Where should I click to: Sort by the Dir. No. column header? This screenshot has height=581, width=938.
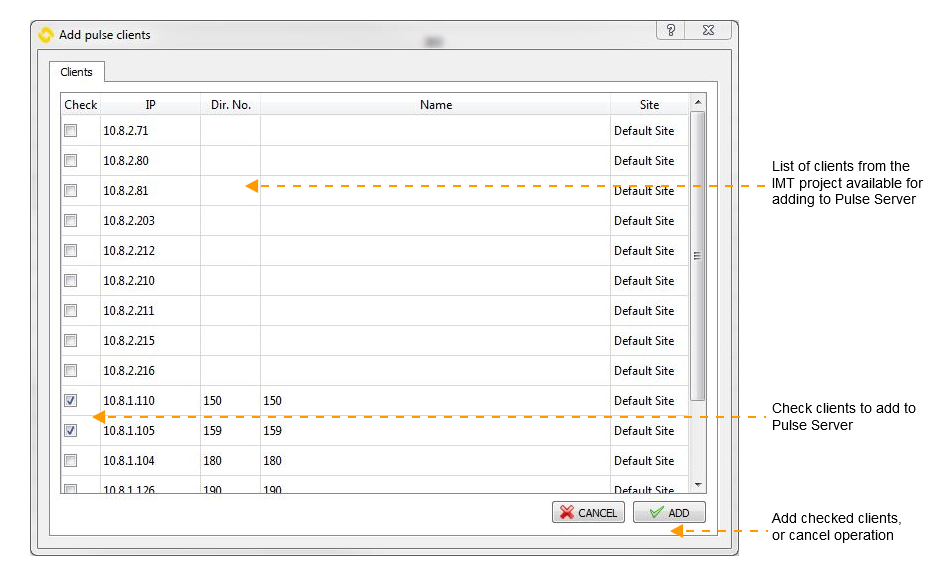[x=230, y=105]
